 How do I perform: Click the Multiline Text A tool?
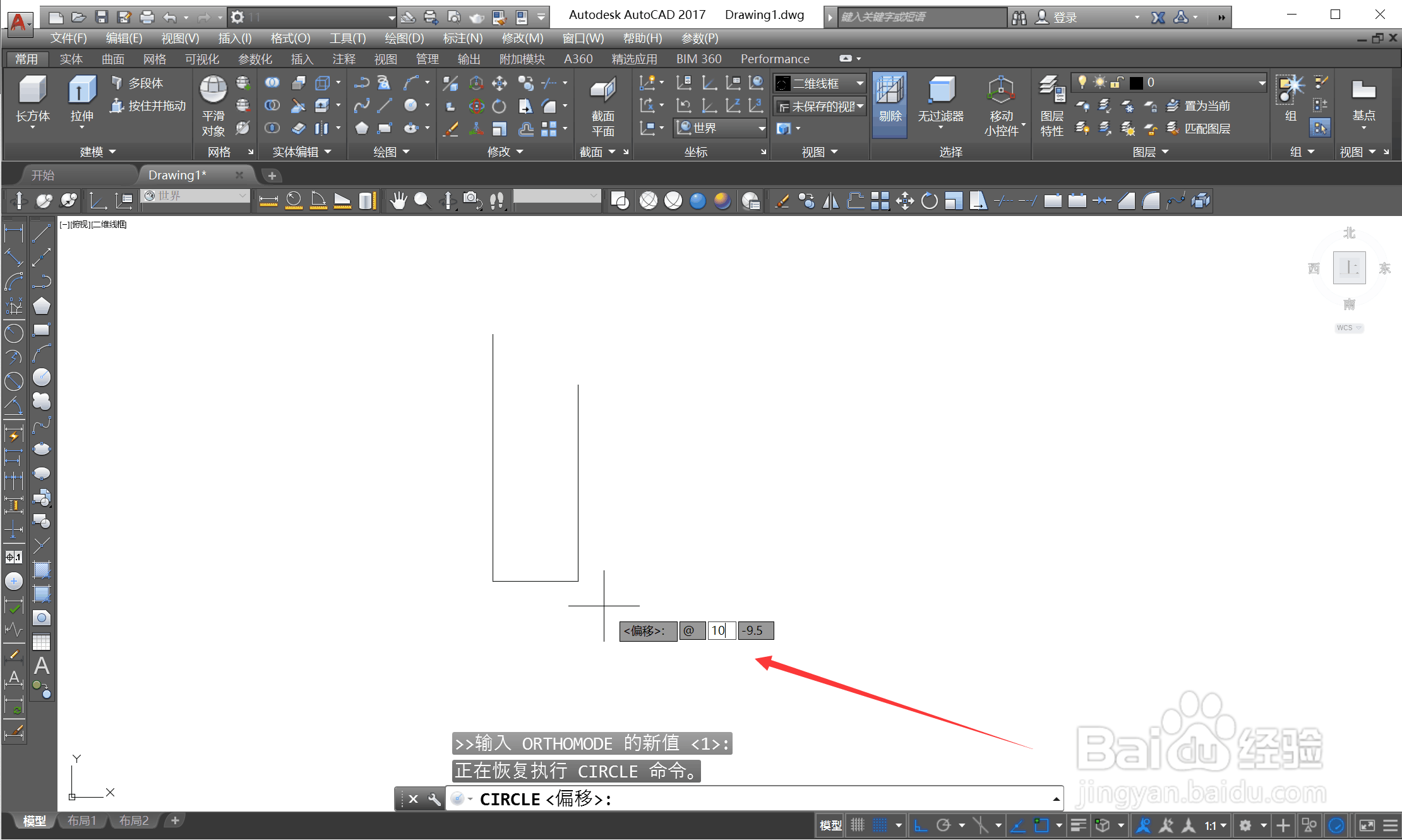point(42,666)
